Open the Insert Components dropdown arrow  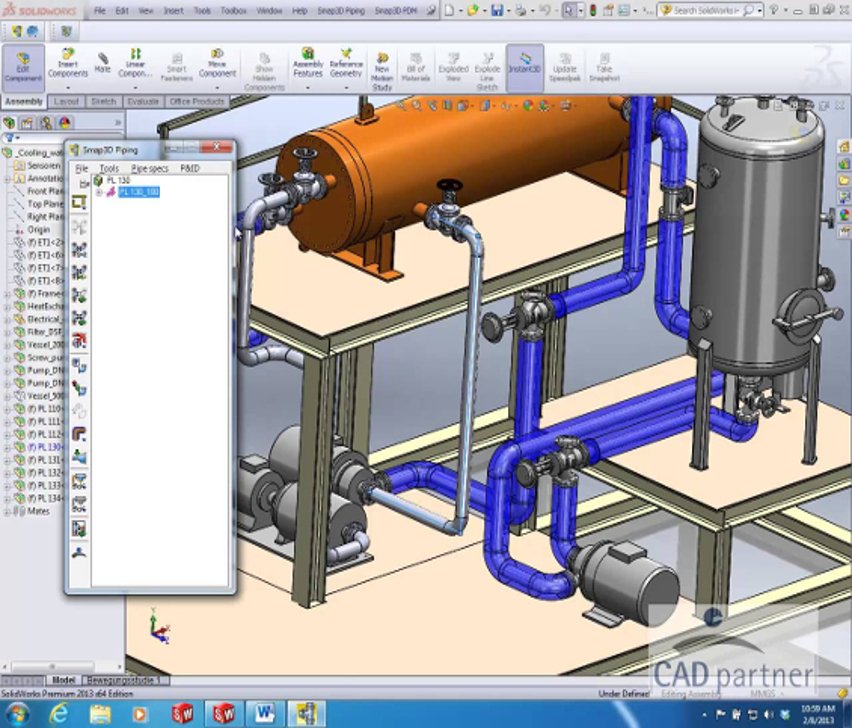coord(68,87)
